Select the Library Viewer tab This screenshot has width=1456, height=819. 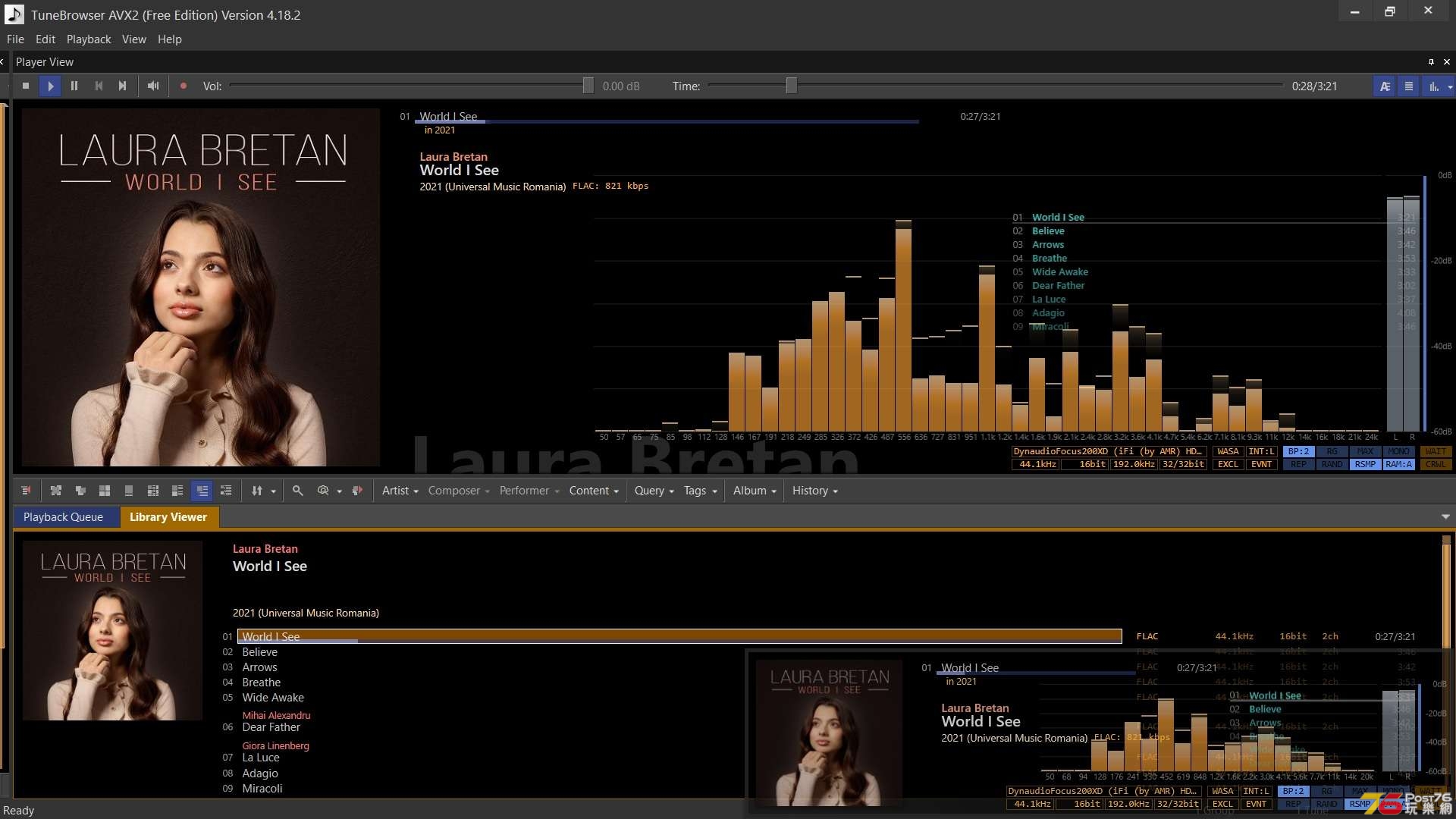point(168,517)
